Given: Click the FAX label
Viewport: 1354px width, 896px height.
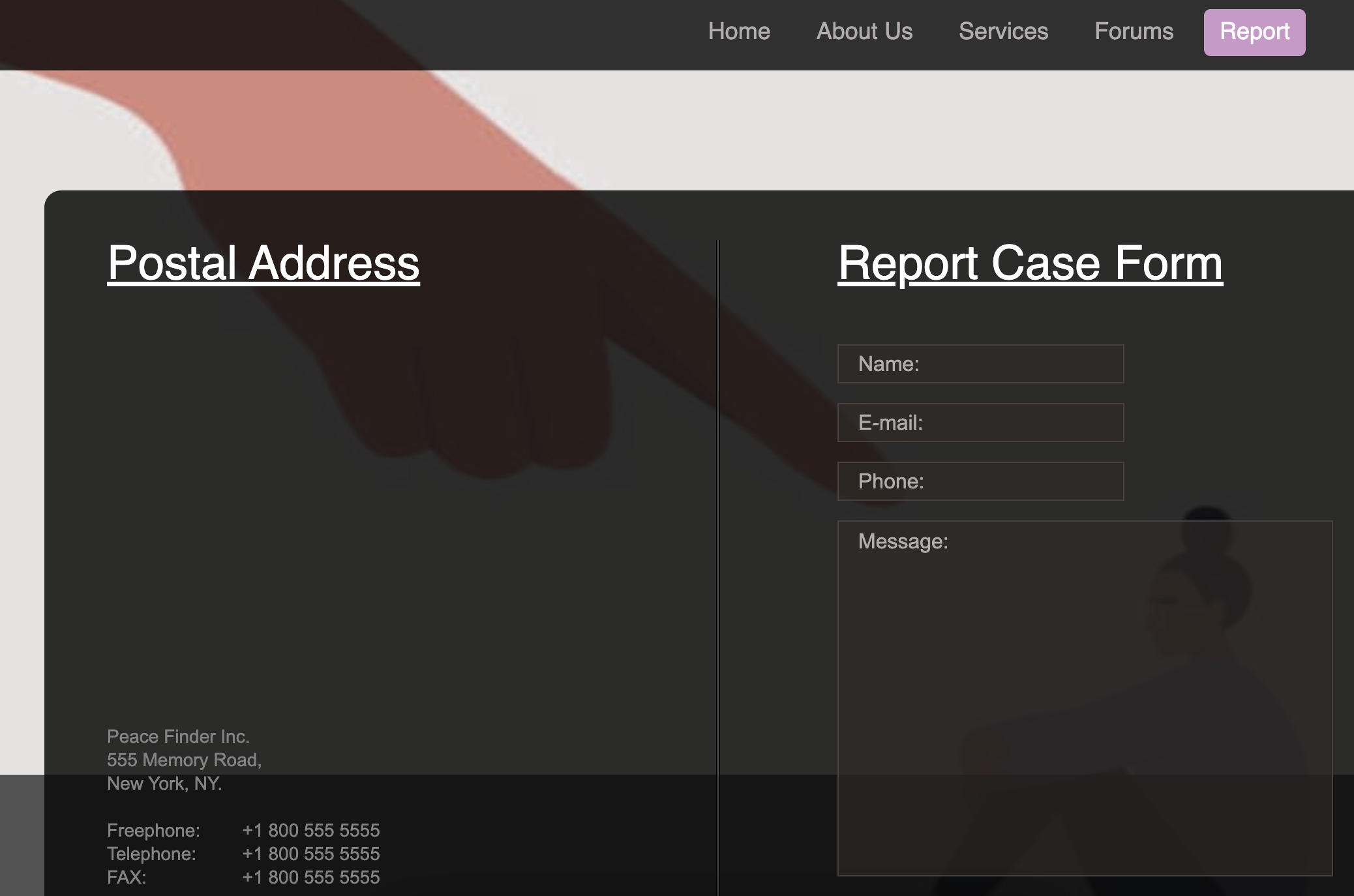Looking at the screenshot, I should click(127, 877).
